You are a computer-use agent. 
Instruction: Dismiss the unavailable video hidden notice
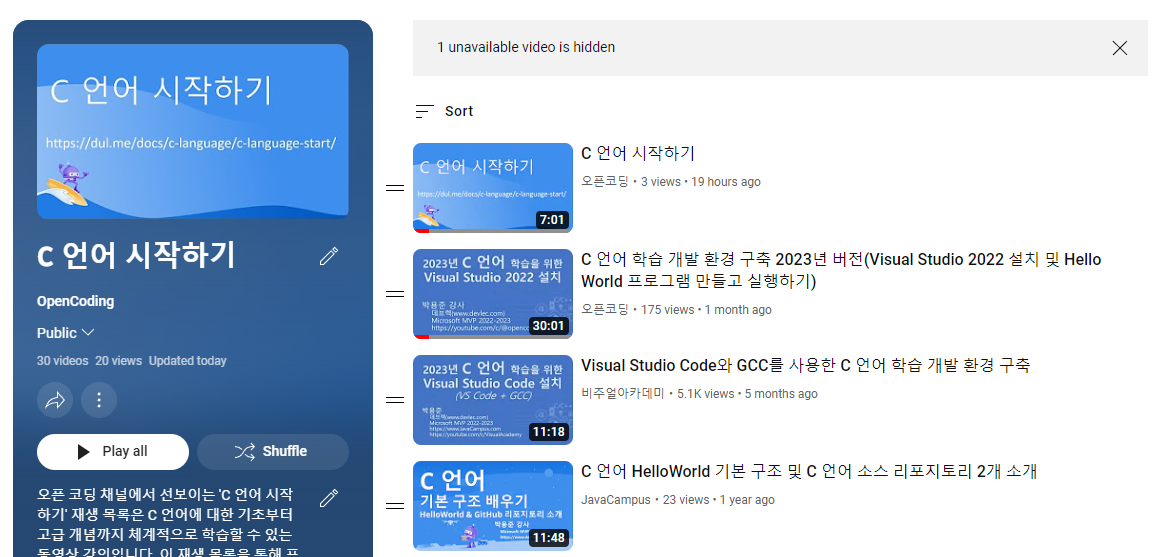point(1120,48)
